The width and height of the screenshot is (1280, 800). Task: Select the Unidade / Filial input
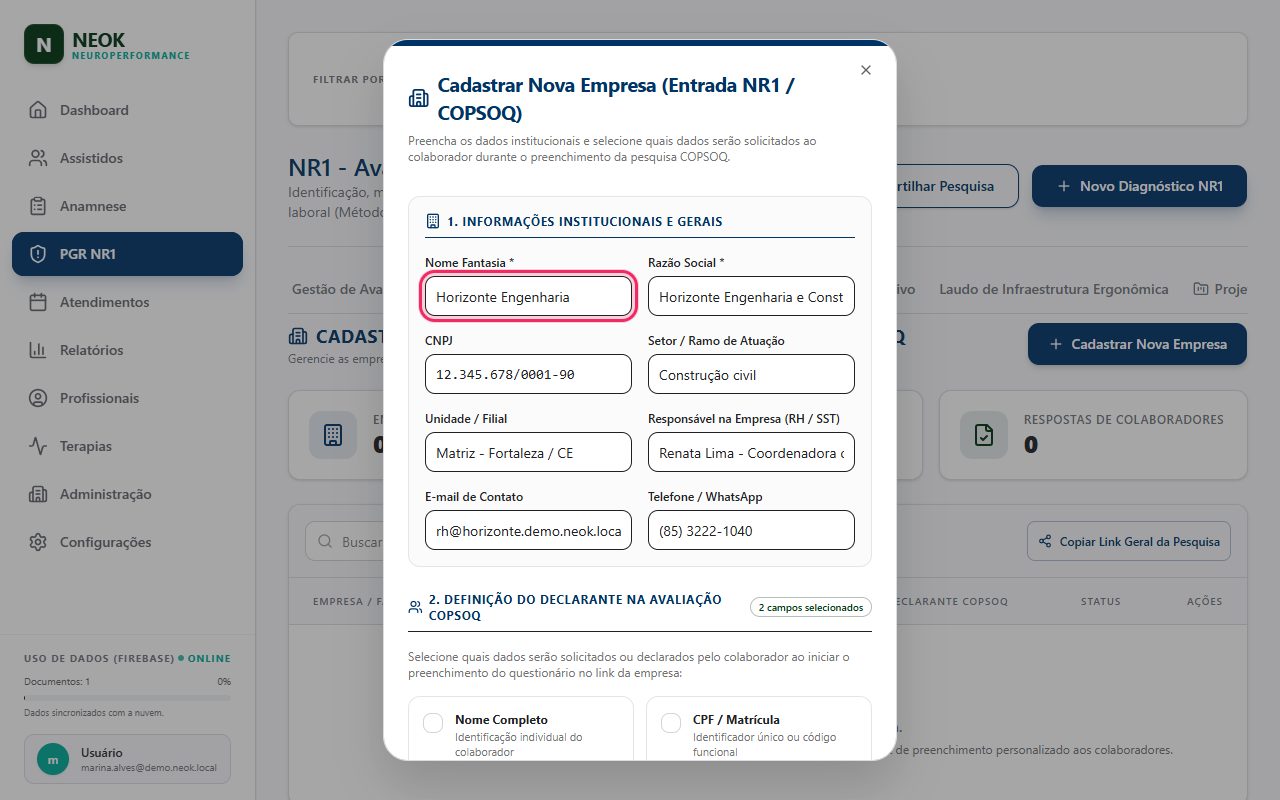click(528, 453)
